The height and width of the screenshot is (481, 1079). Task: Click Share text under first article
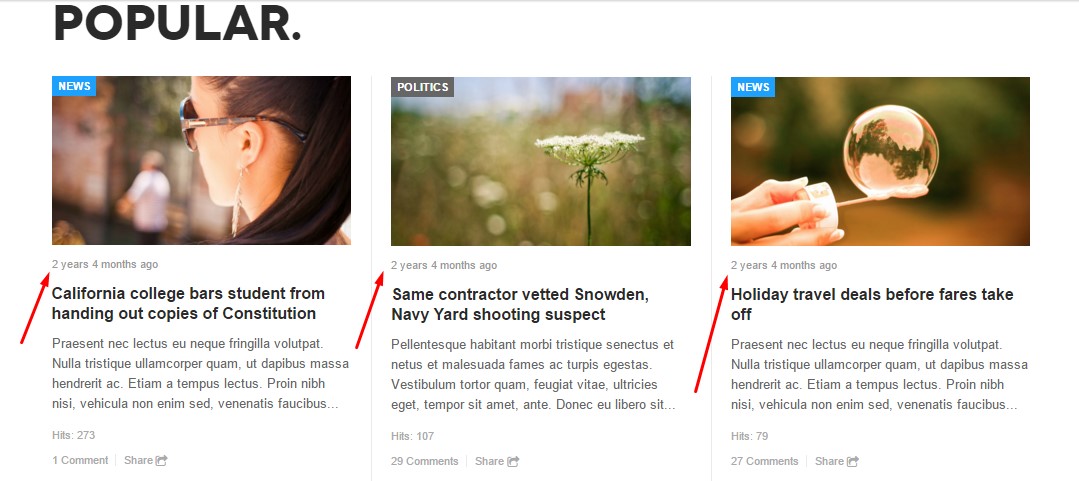tap(138, 460)
